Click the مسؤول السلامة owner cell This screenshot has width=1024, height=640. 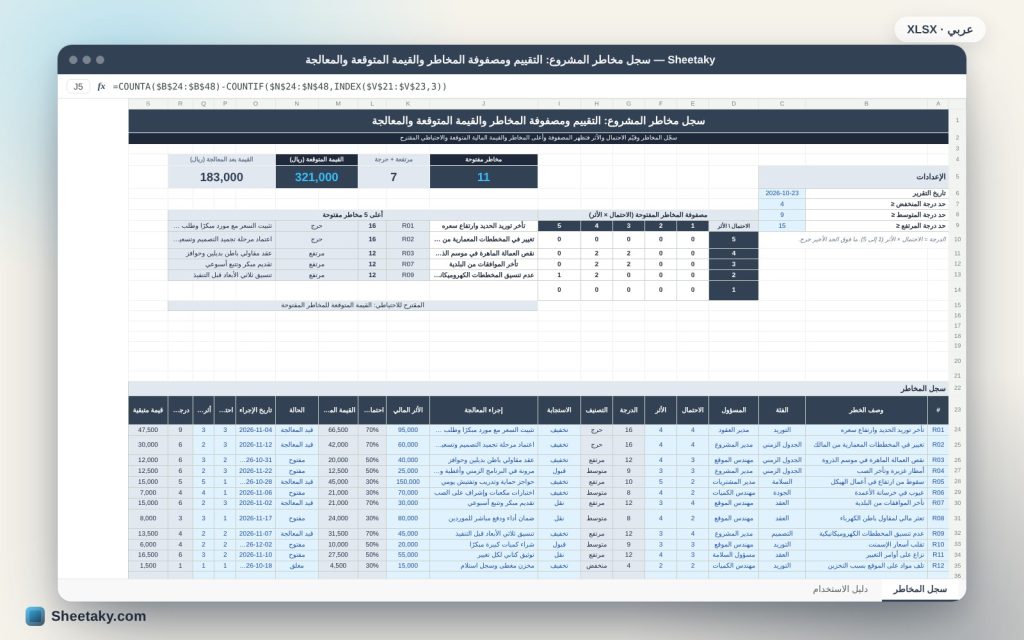point(733,555)
